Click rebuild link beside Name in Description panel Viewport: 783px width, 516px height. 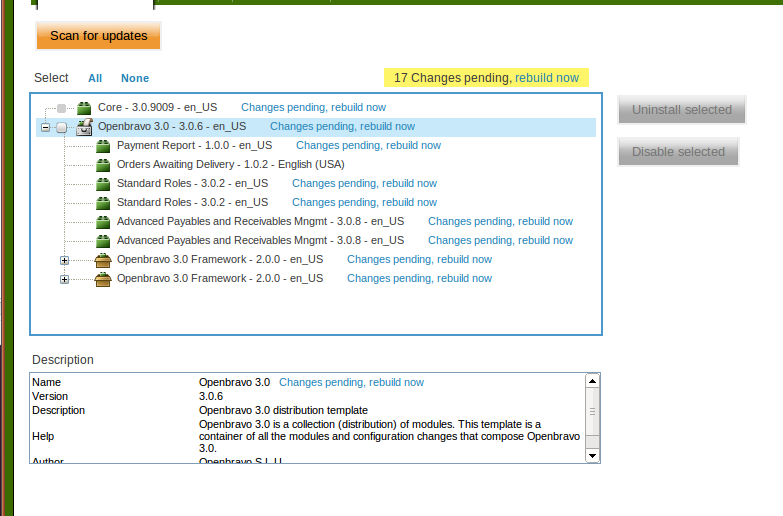(352, 382)
